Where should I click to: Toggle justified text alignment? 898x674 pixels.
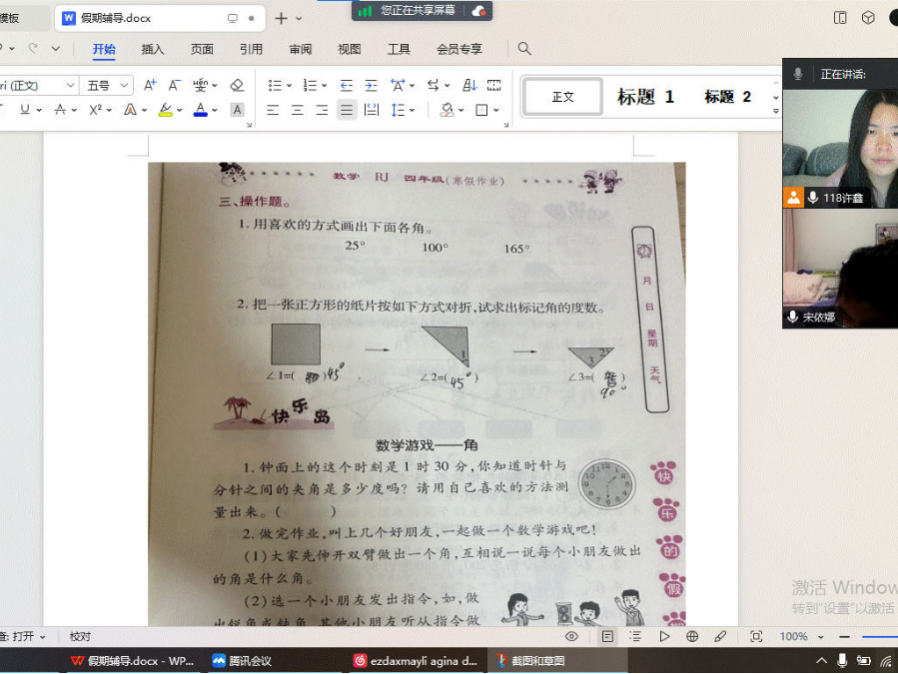[346, 110]
